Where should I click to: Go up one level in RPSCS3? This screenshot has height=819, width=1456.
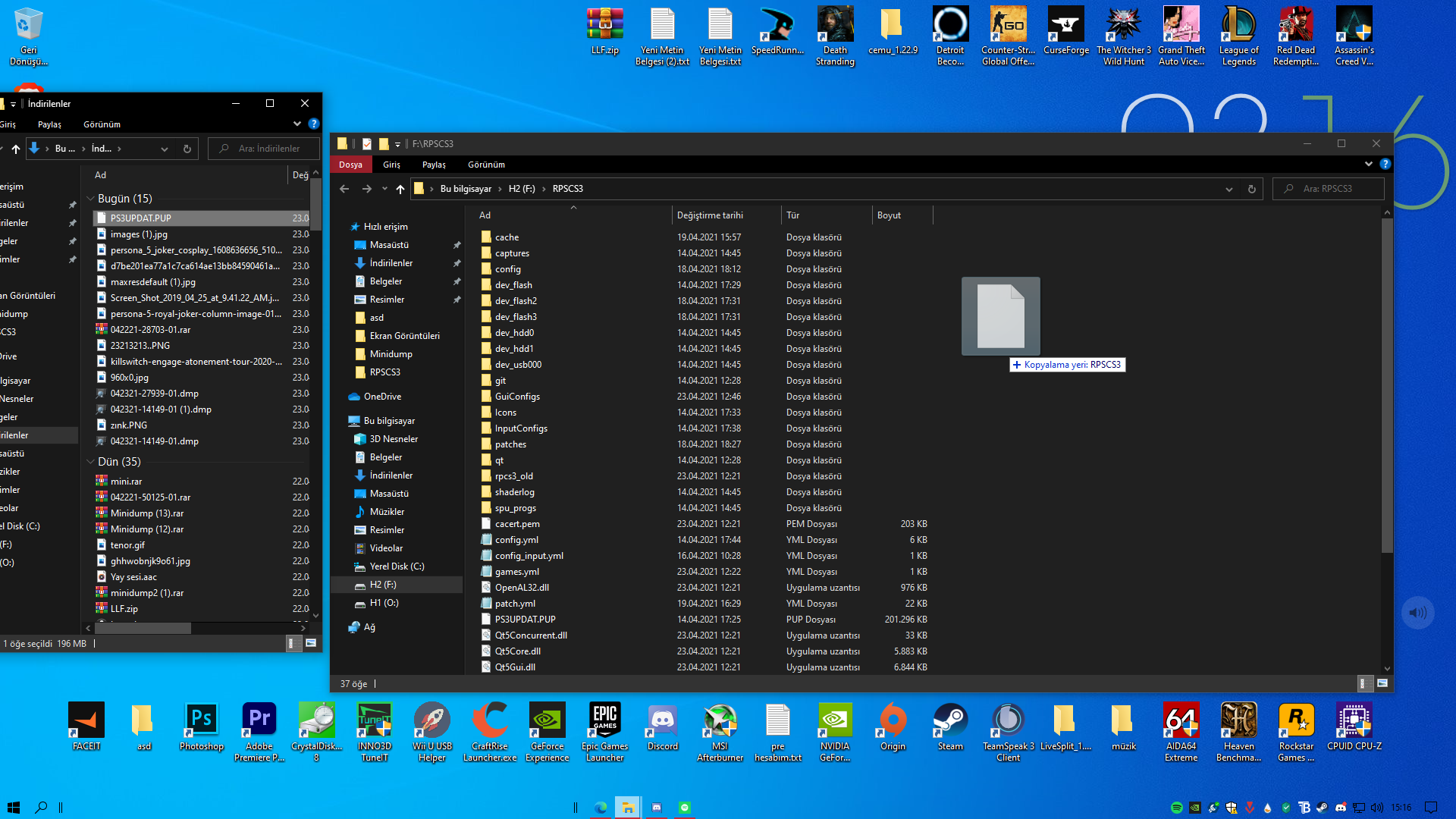coord(400,189)
